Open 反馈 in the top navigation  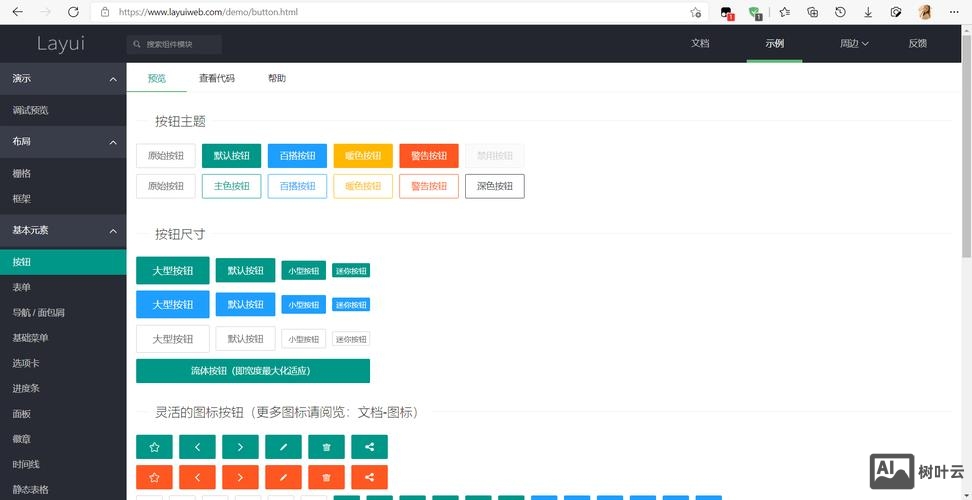coord(917,43)
